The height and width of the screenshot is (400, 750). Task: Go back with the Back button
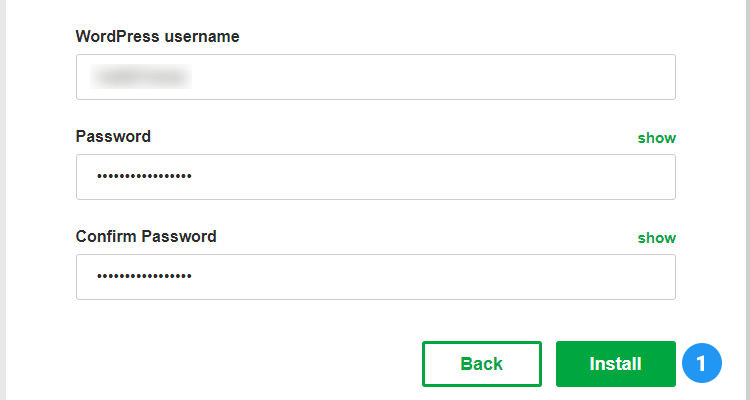coord(481,364)
